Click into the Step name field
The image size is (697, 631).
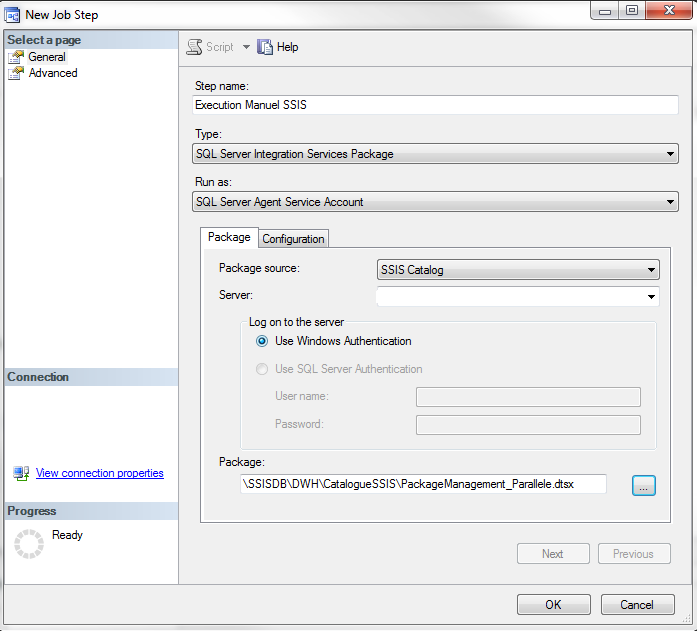point(435,105)
